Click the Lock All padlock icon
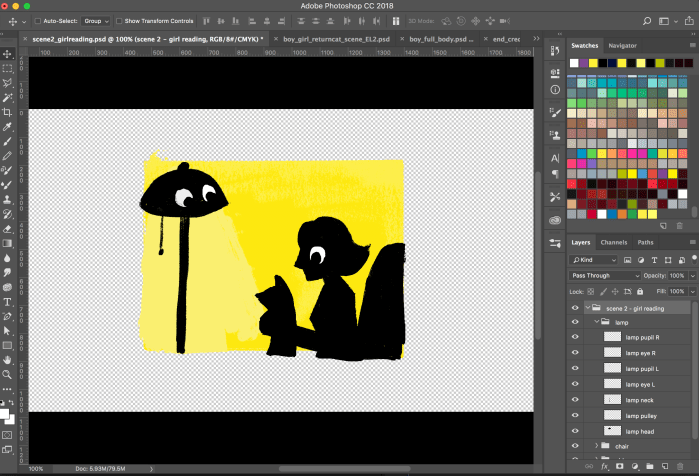 (638, 291)
